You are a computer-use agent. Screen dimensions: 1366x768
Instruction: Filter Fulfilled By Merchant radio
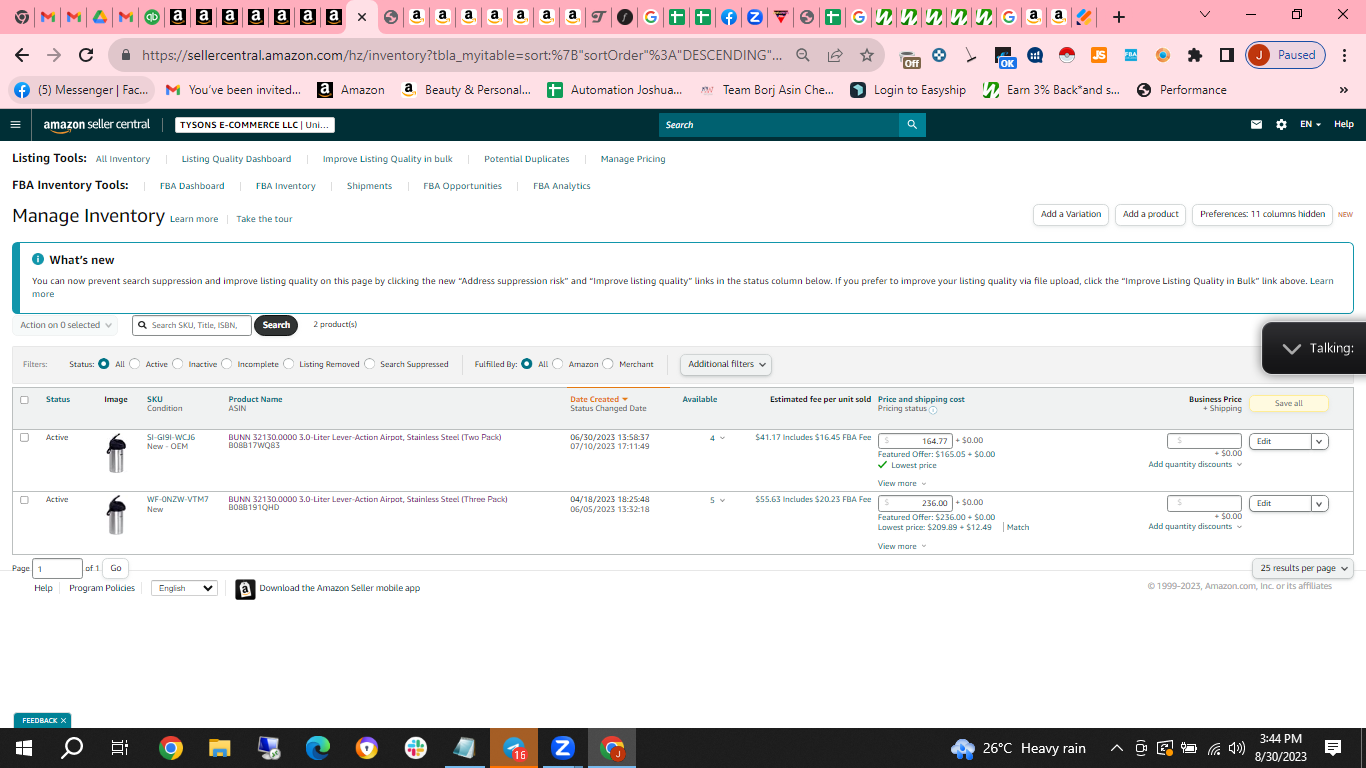click(608, 364)
